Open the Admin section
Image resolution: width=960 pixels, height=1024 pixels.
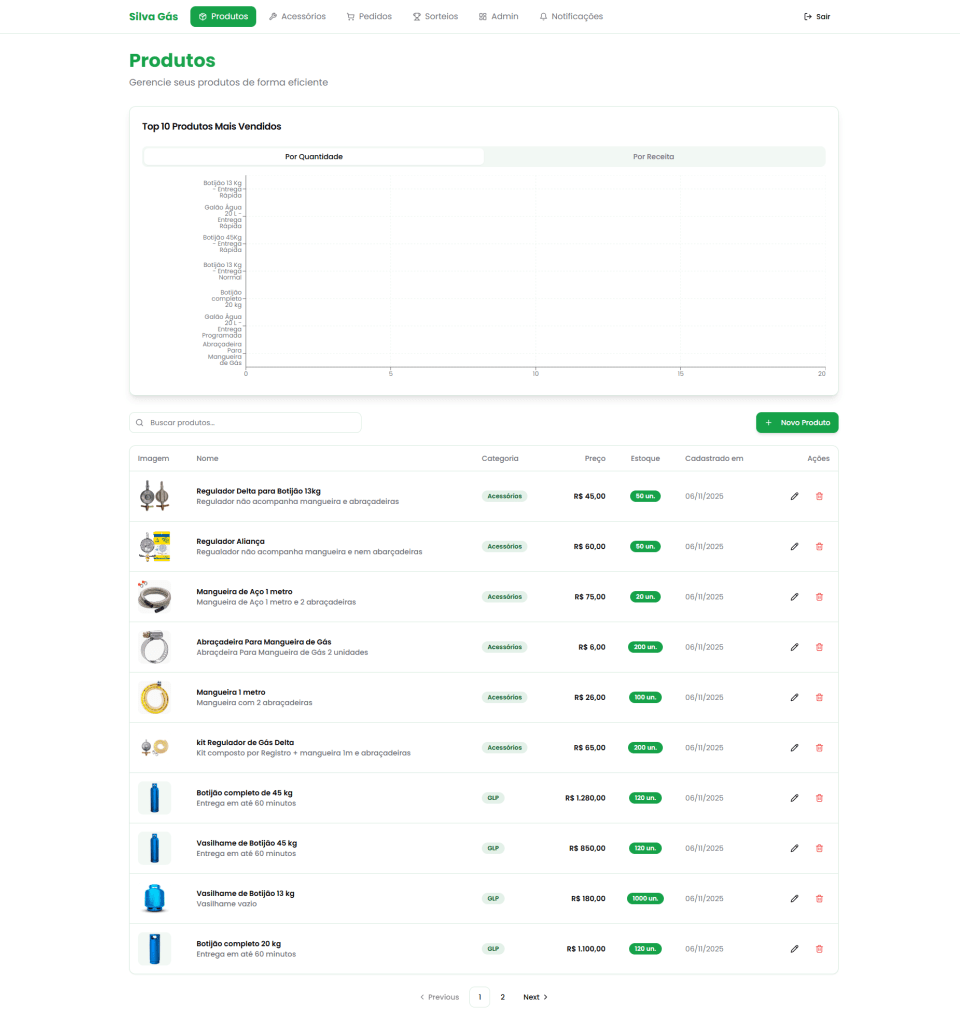pos(498,16)
